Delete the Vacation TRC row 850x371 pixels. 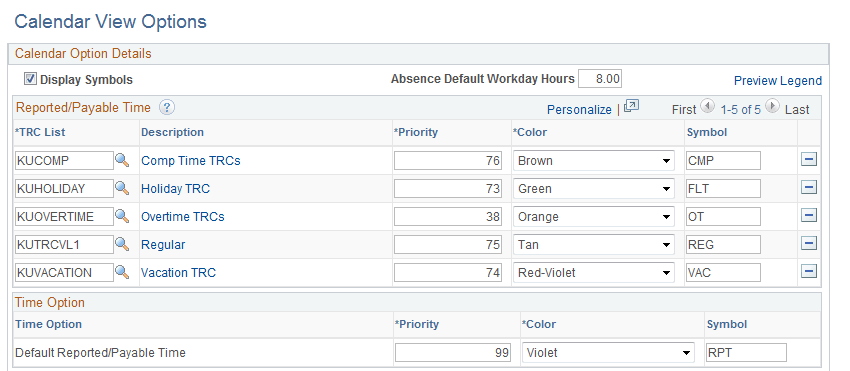809,272
